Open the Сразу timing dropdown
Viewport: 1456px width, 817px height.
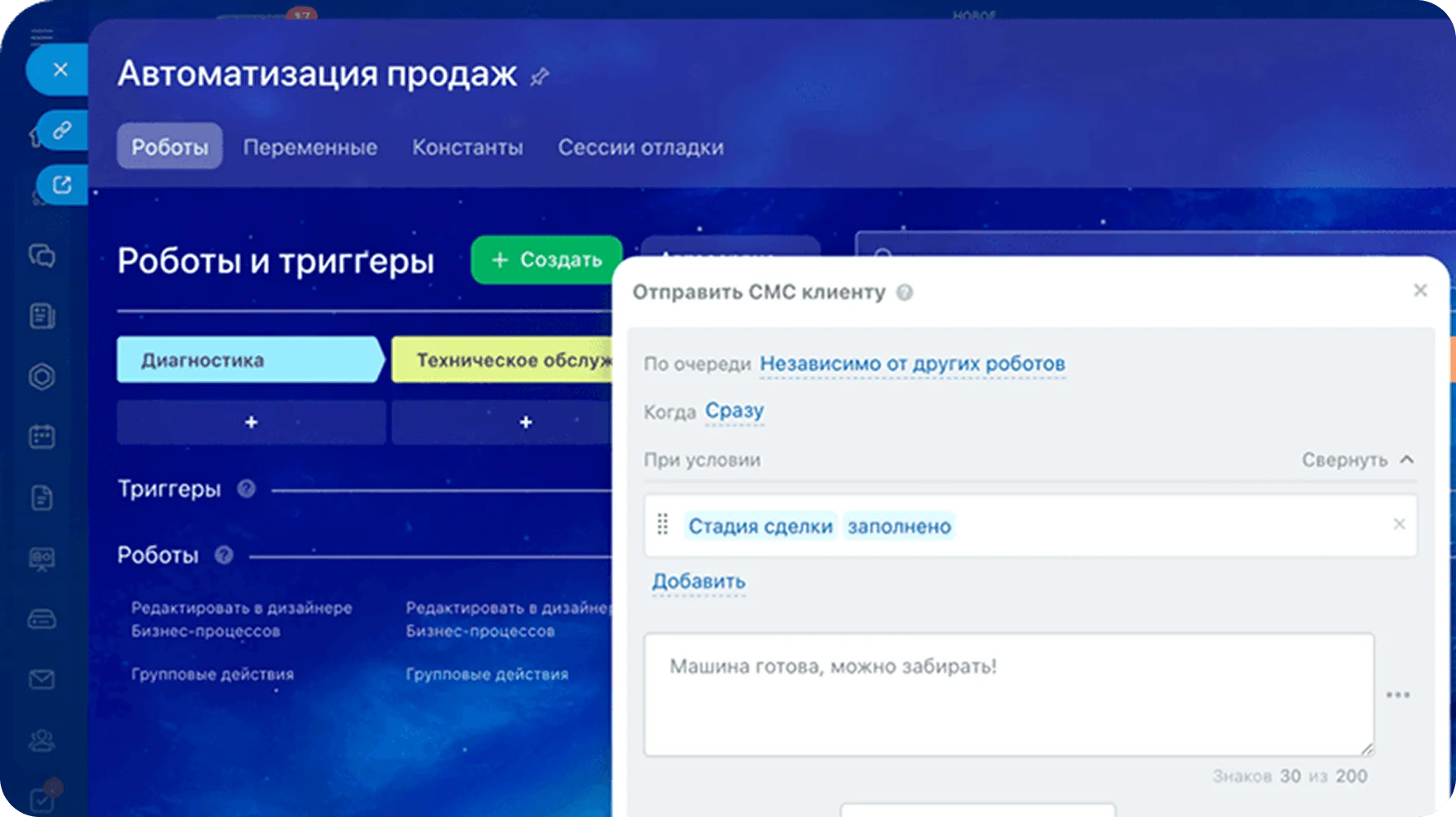coord(735,411)
